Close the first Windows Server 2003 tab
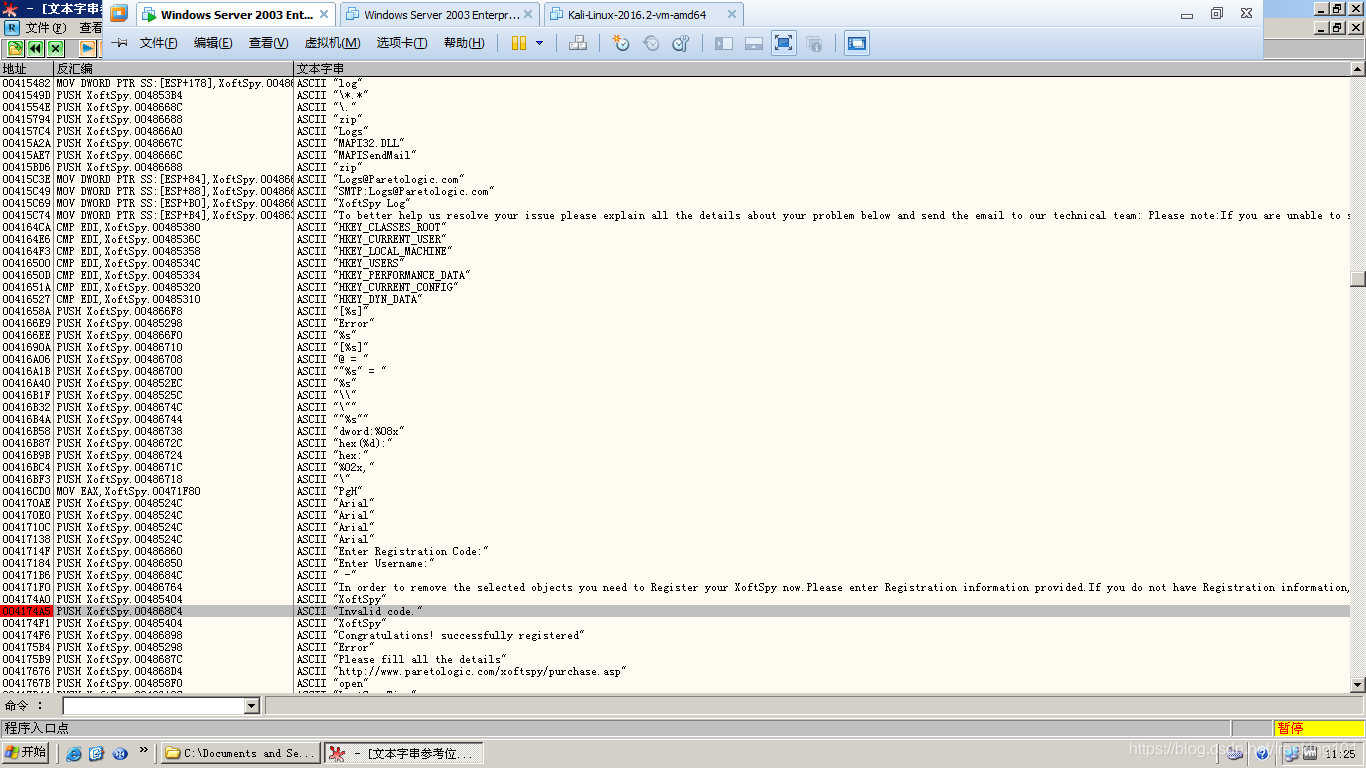The image size is (1366, 768). pyautogui.click(x=326, y=15)
